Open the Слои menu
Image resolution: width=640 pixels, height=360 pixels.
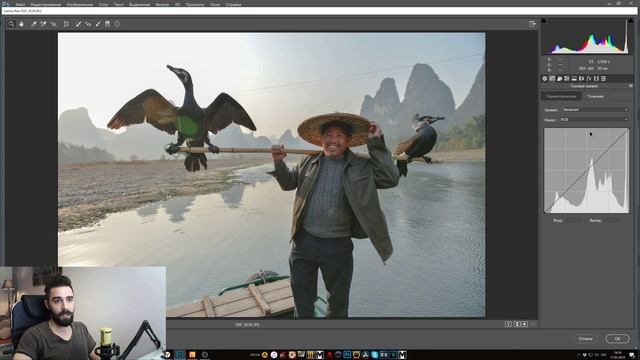pos(103,4)
